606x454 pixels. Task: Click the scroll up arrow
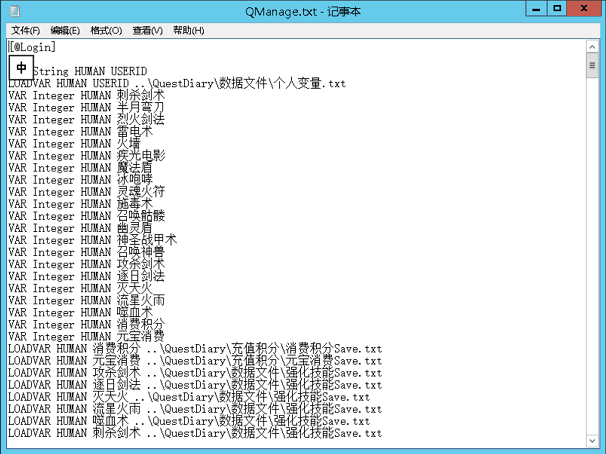click(x=592, y=47)
